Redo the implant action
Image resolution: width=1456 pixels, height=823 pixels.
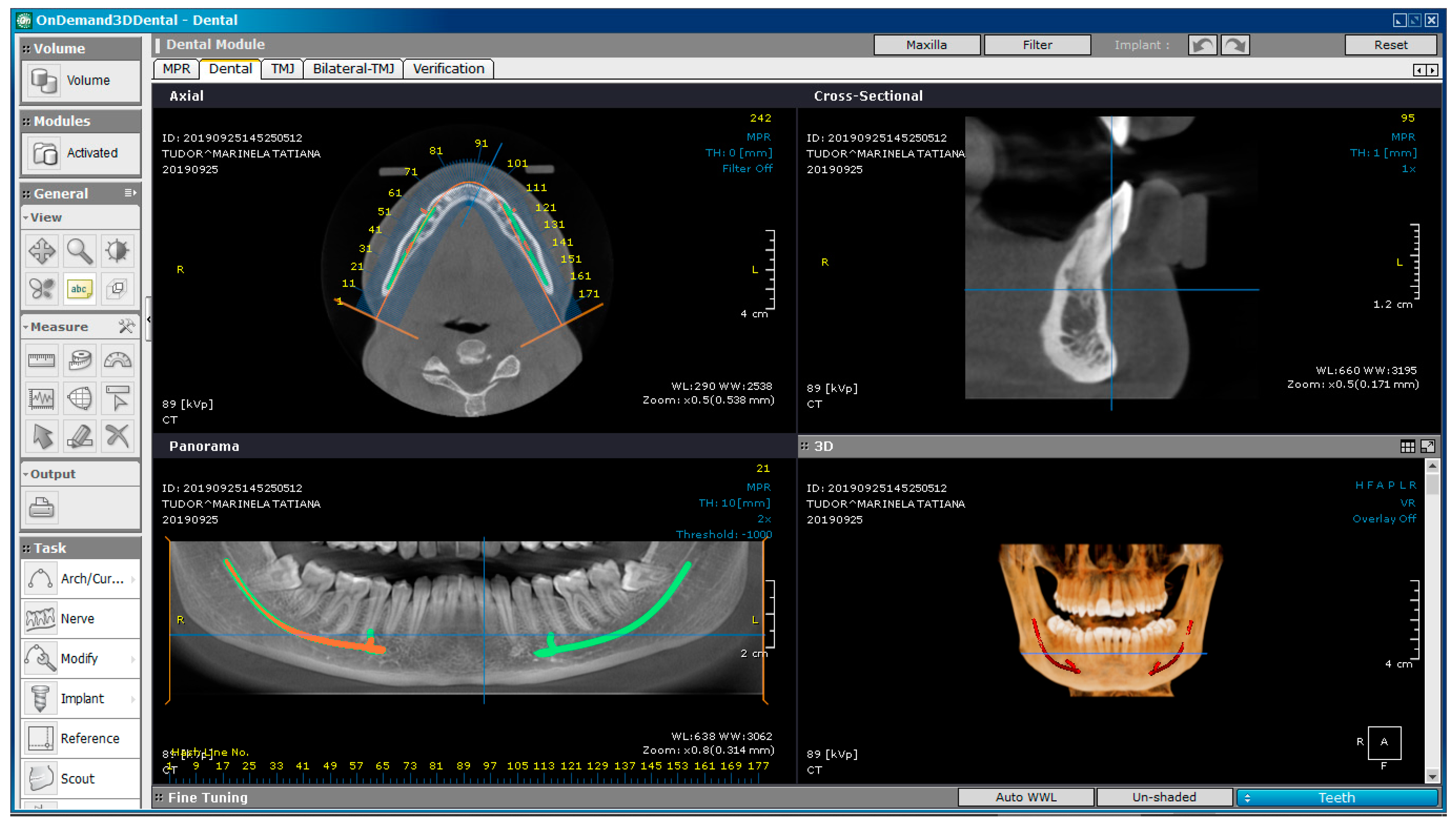pyautogui.click(x=1235, y=45)
